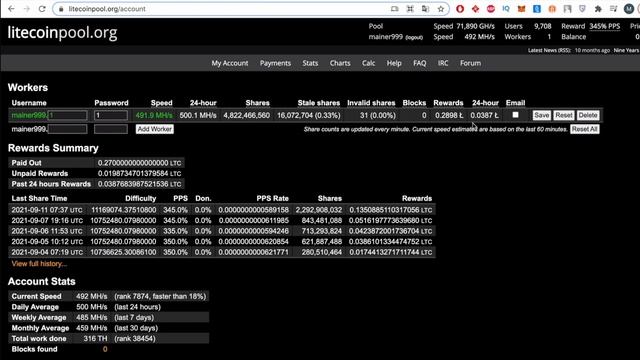Click the 16,072,704 (0.33%) stale shares value
The image size is (640, 360).
click(x=309, y=116)
